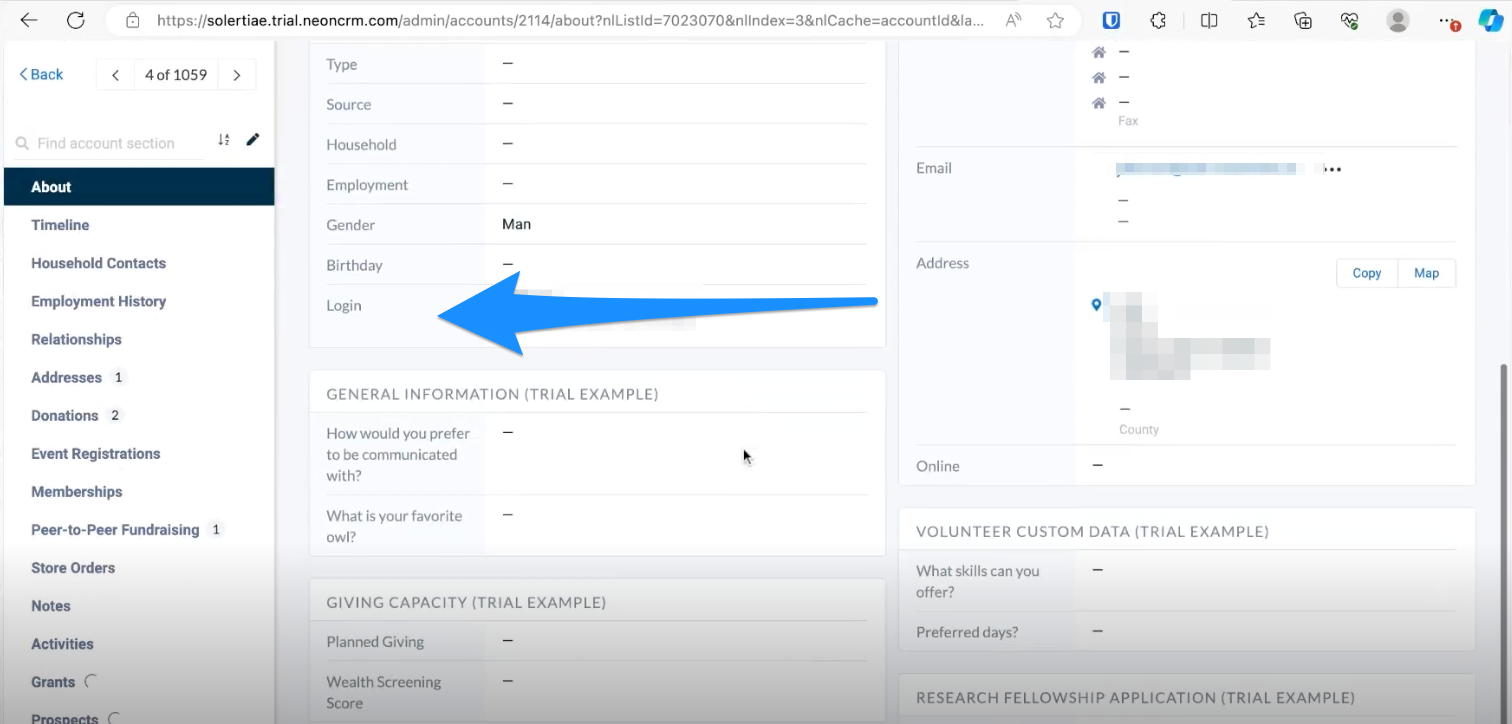Screen dimensions: 1512x724
Task: View site info via the lock icon
Action: pyautogui.click(x=132, y=20)
